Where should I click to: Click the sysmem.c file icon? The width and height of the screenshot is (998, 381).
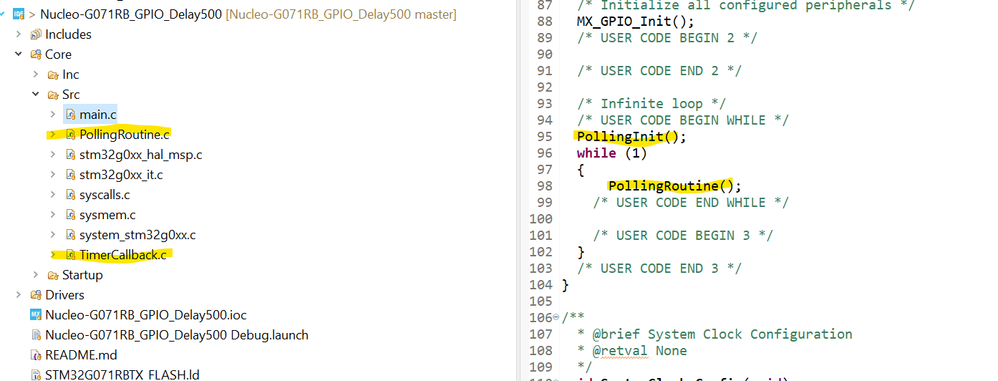[71, 215]
